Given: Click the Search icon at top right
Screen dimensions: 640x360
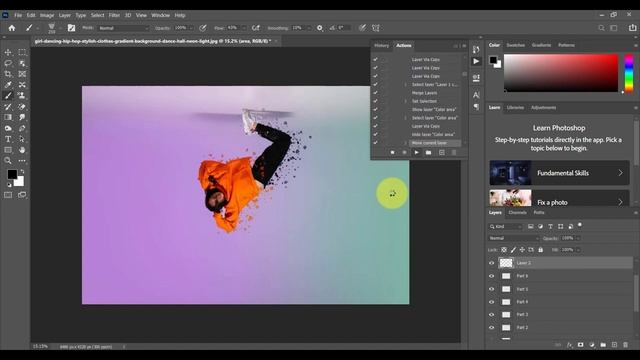Looking at the screenshot, I should tap(601, 28).
